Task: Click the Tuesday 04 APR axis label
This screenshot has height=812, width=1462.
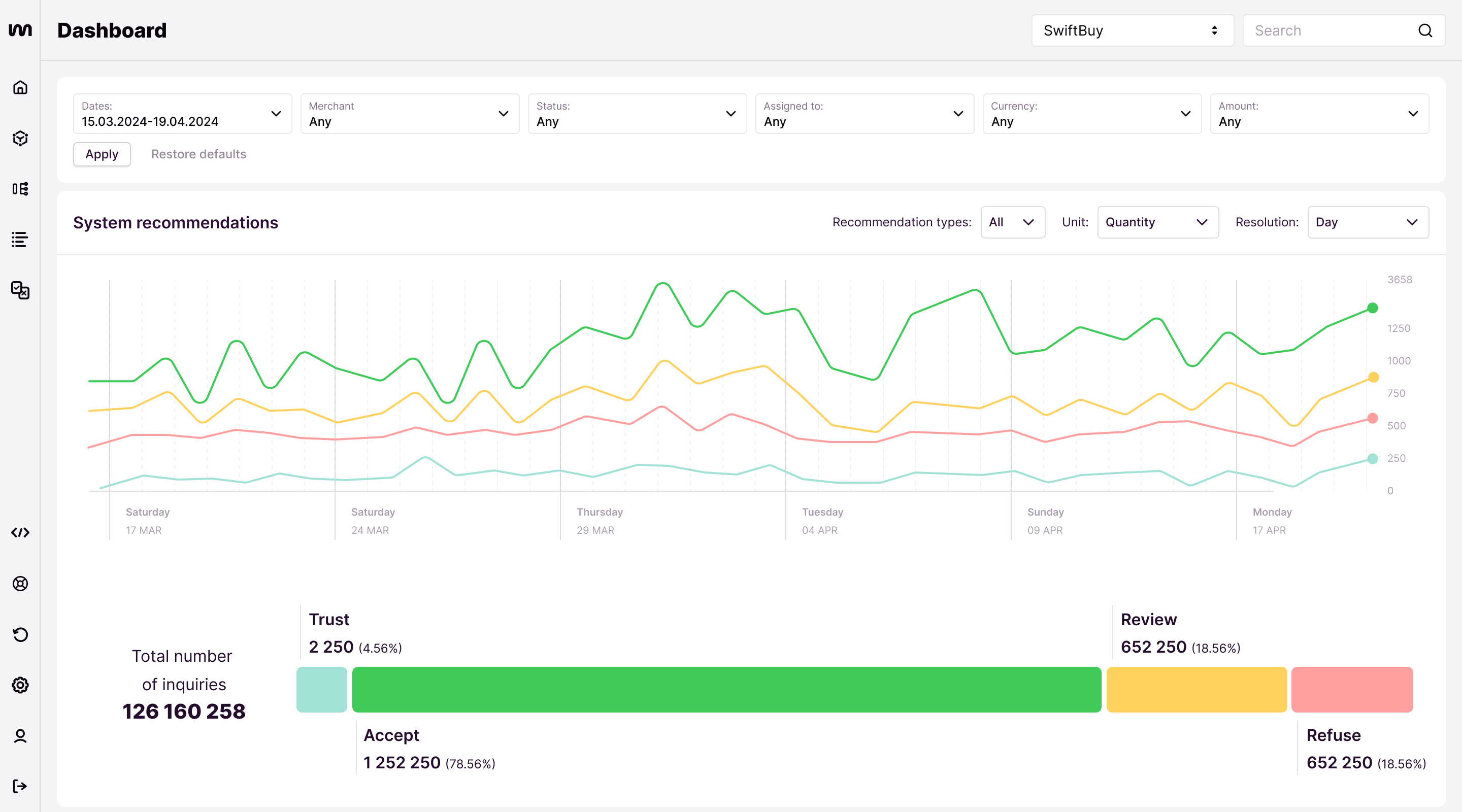Action: (x=822, y=521)
